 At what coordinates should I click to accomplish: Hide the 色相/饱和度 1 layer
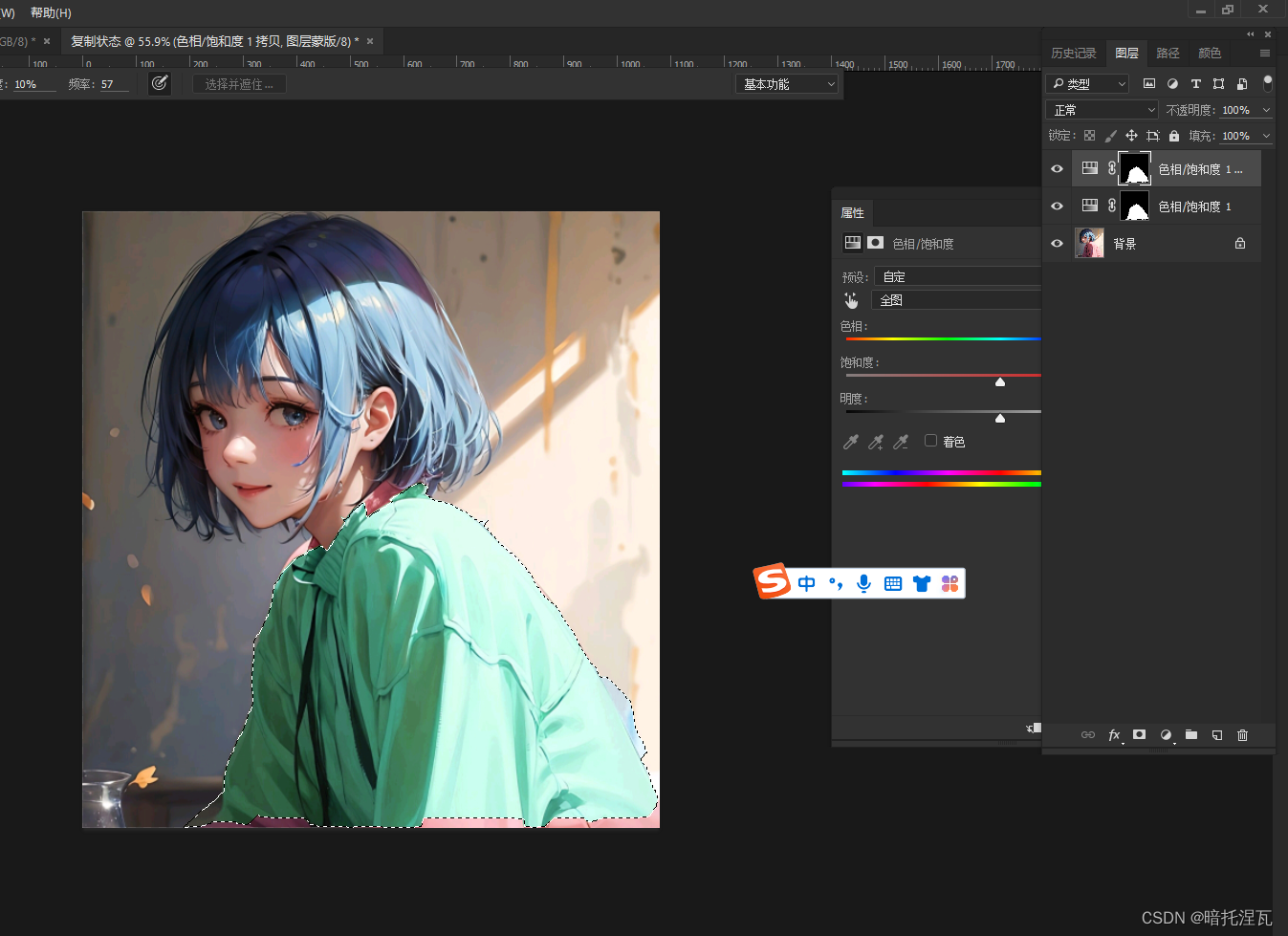[x=1057, y=207]
